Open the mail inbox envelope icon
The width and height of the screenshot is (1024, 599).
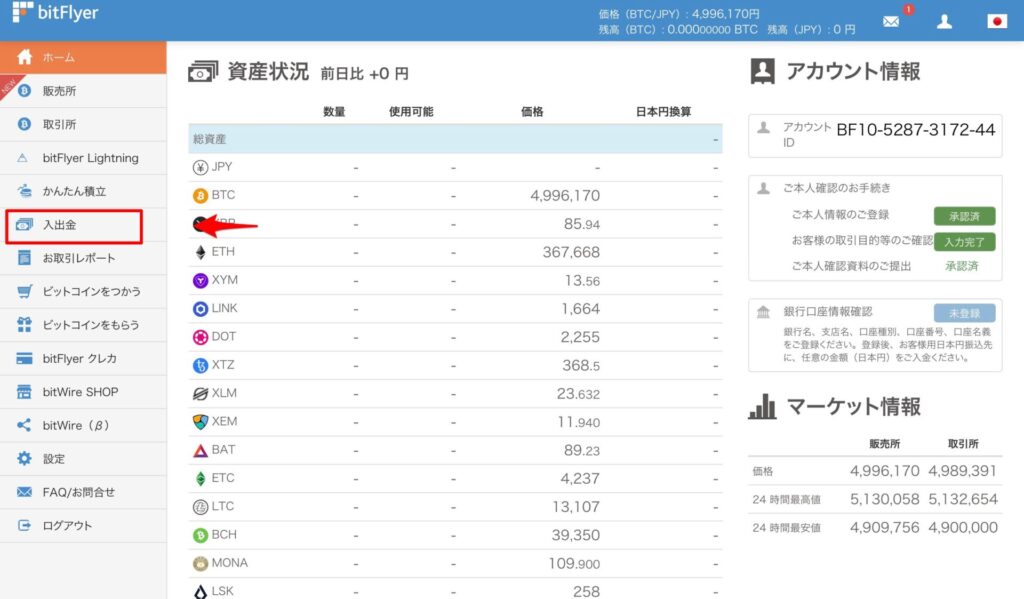pyautogui.click(x=891, y=22)
